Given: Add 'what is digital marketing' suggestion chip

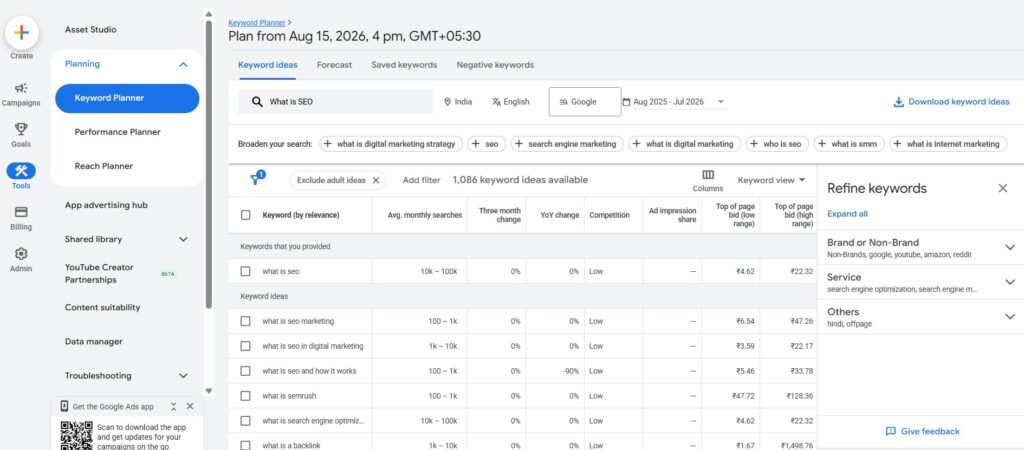Looking at the screenshot, I should 684,144.
